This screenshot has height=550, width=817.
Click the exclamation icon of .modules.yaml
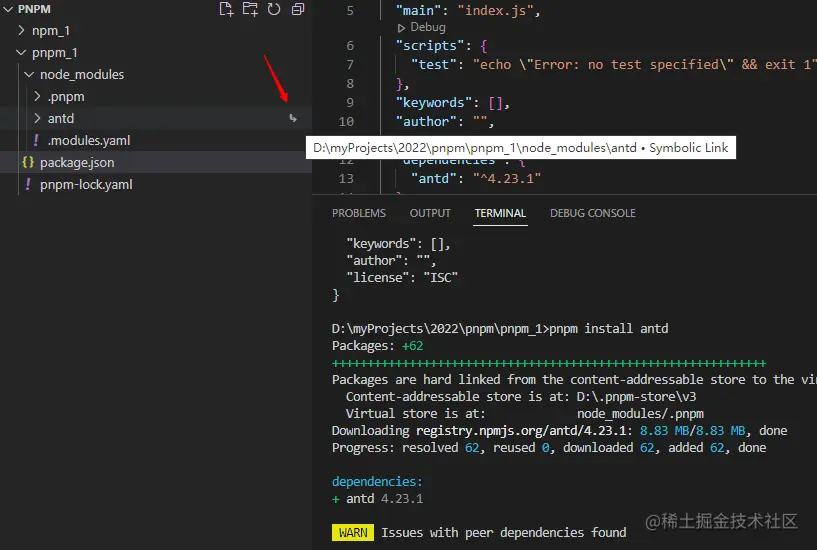pyautogui.click(x=35, y=140)
